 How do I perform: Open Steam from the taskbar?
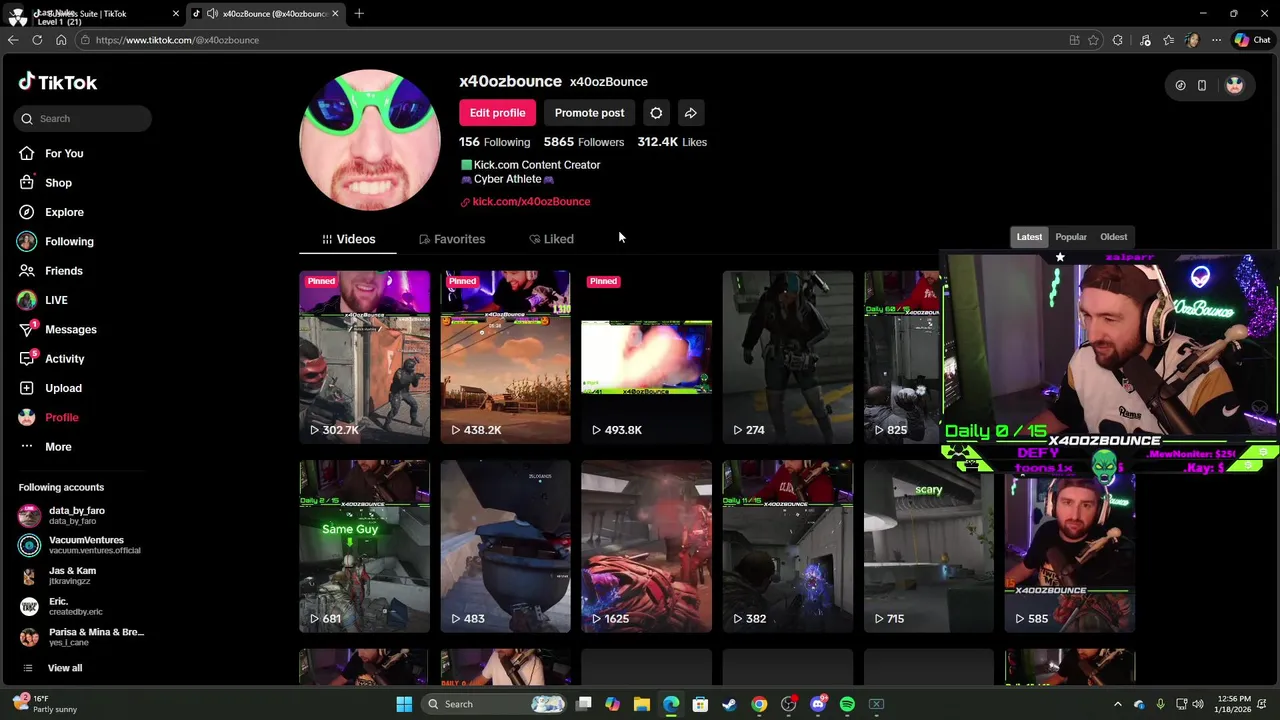click(729, 704)
